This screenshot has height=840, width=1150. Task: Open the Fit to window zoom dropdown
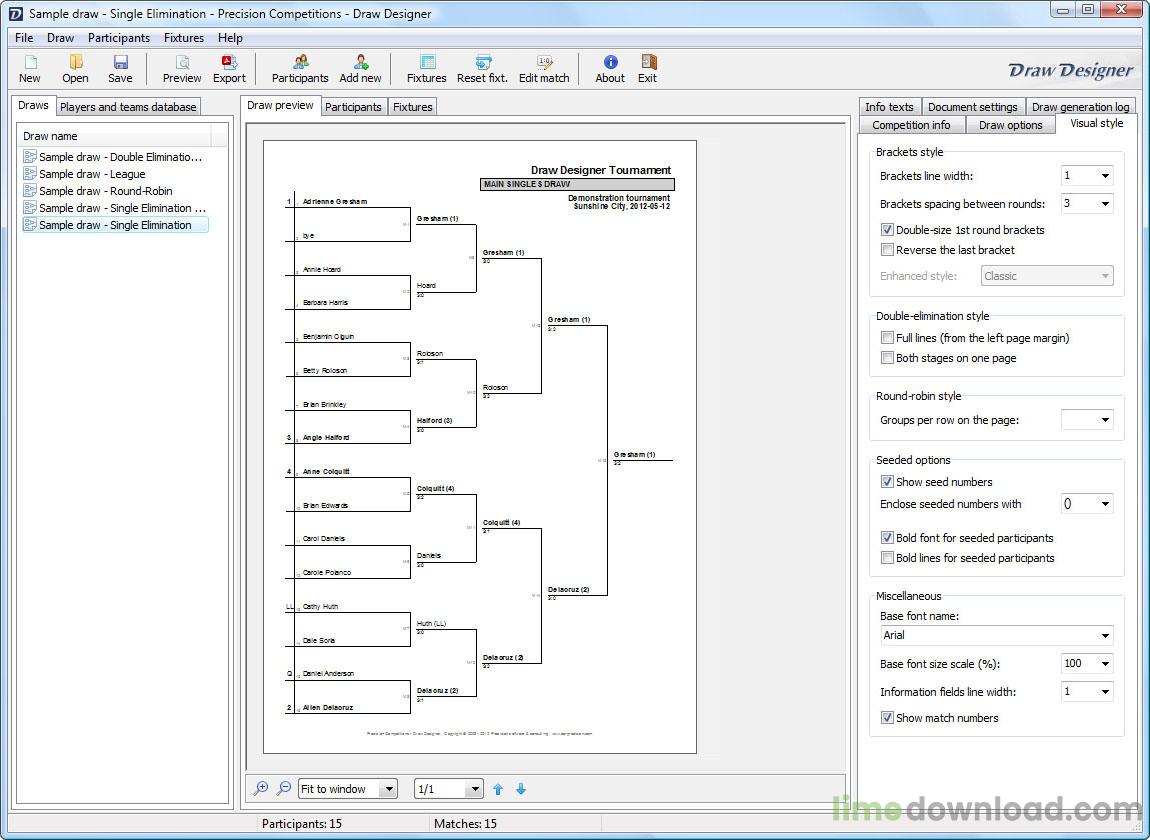point(388,789)
